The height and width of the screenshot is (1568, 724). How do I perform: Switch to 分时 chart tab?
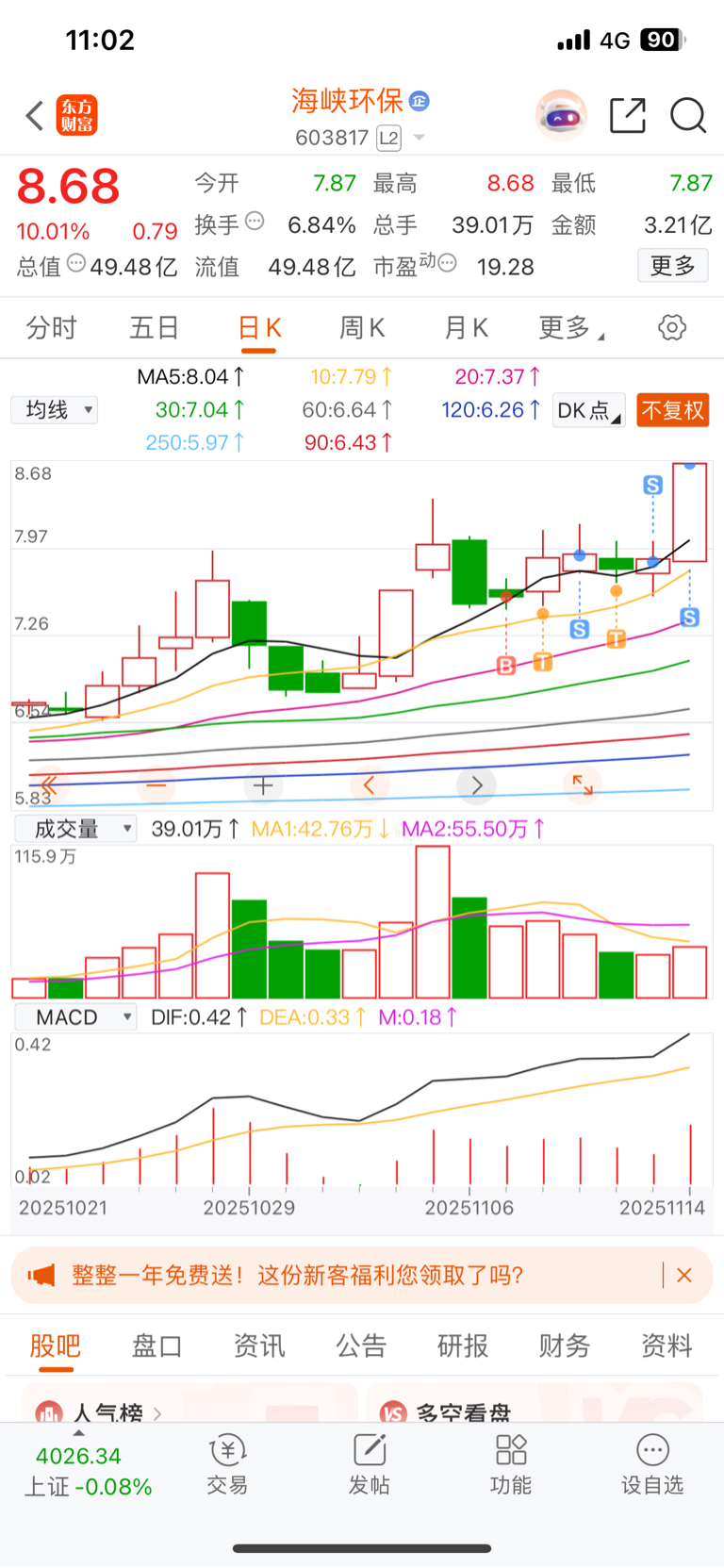(51, 328)
